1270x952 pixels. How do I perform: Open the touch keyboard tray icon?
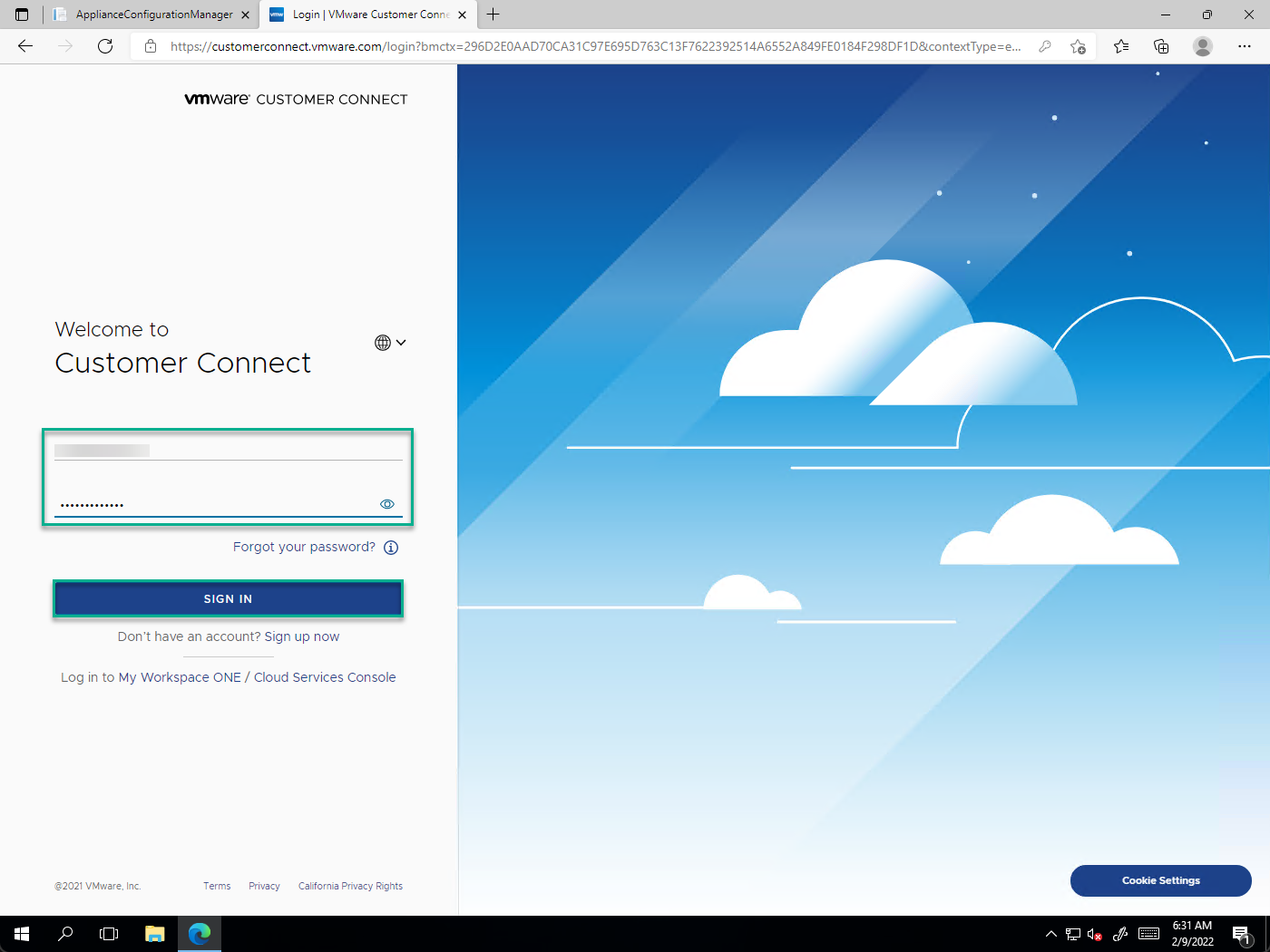pyautogui.click(x=1148, y=934)
